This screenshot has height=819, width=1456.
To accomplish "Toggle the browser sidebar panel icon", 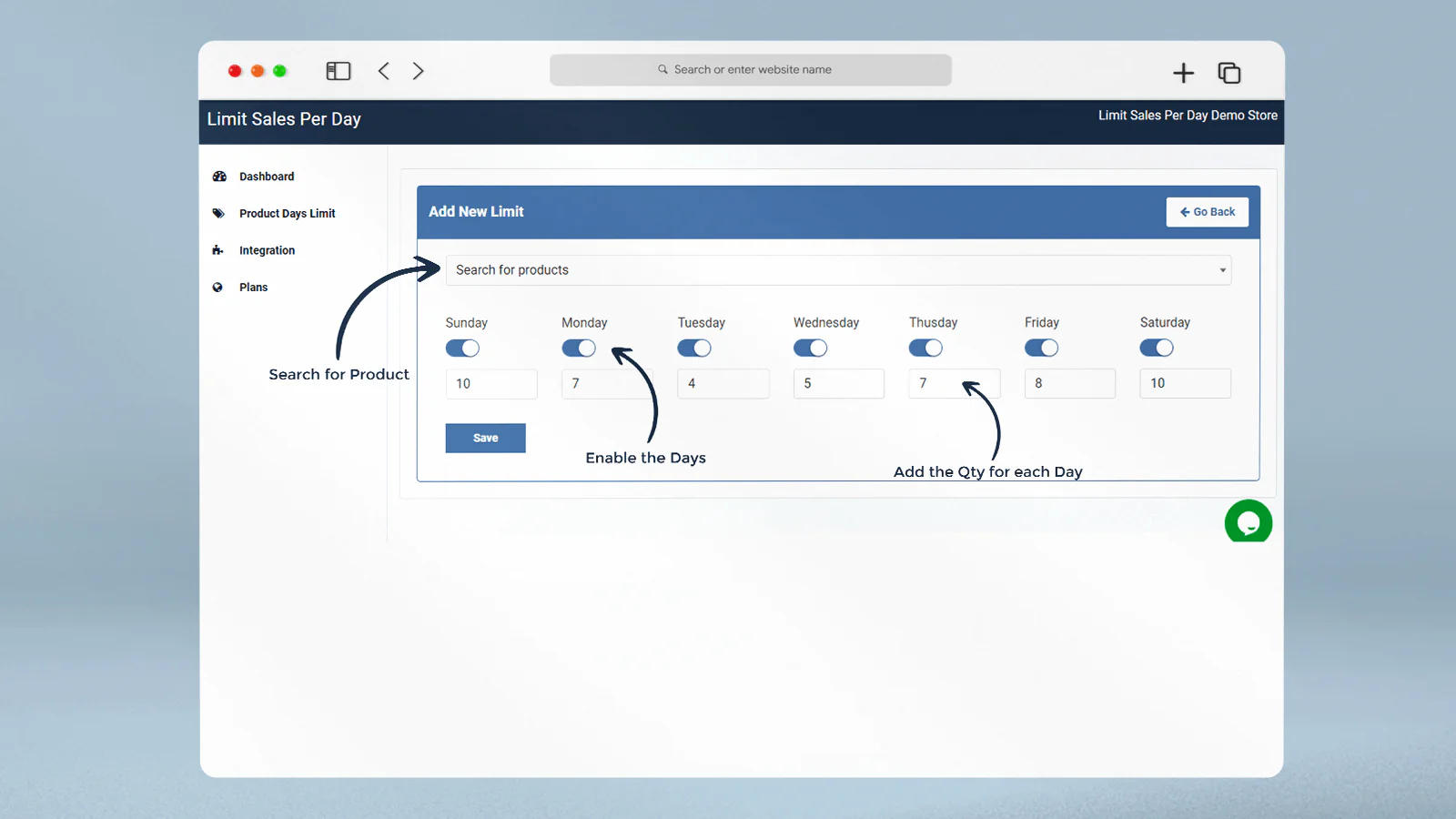I will coord(339,71).
